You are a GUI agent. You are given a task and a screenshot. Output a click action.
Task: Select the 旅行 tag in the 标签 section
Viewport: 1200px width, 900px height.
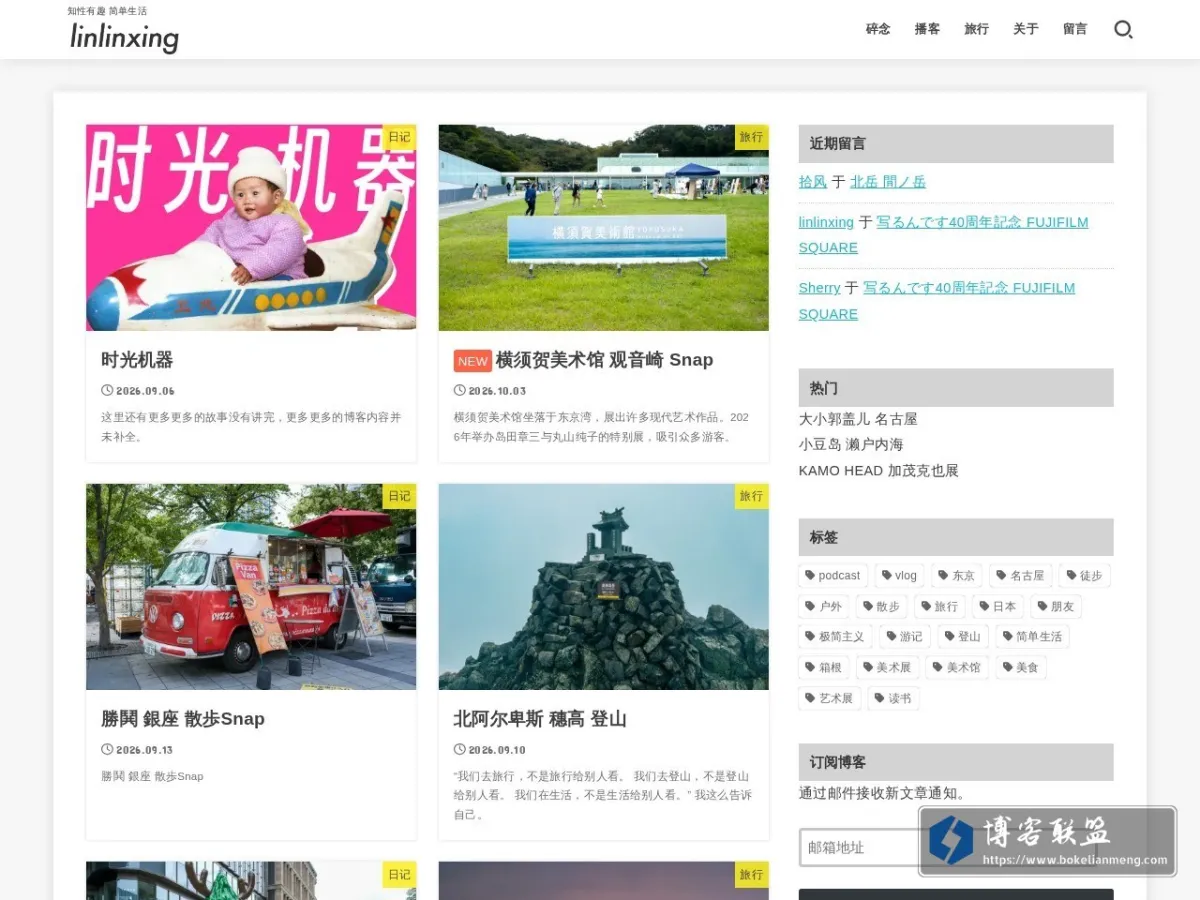pos(939,607)
